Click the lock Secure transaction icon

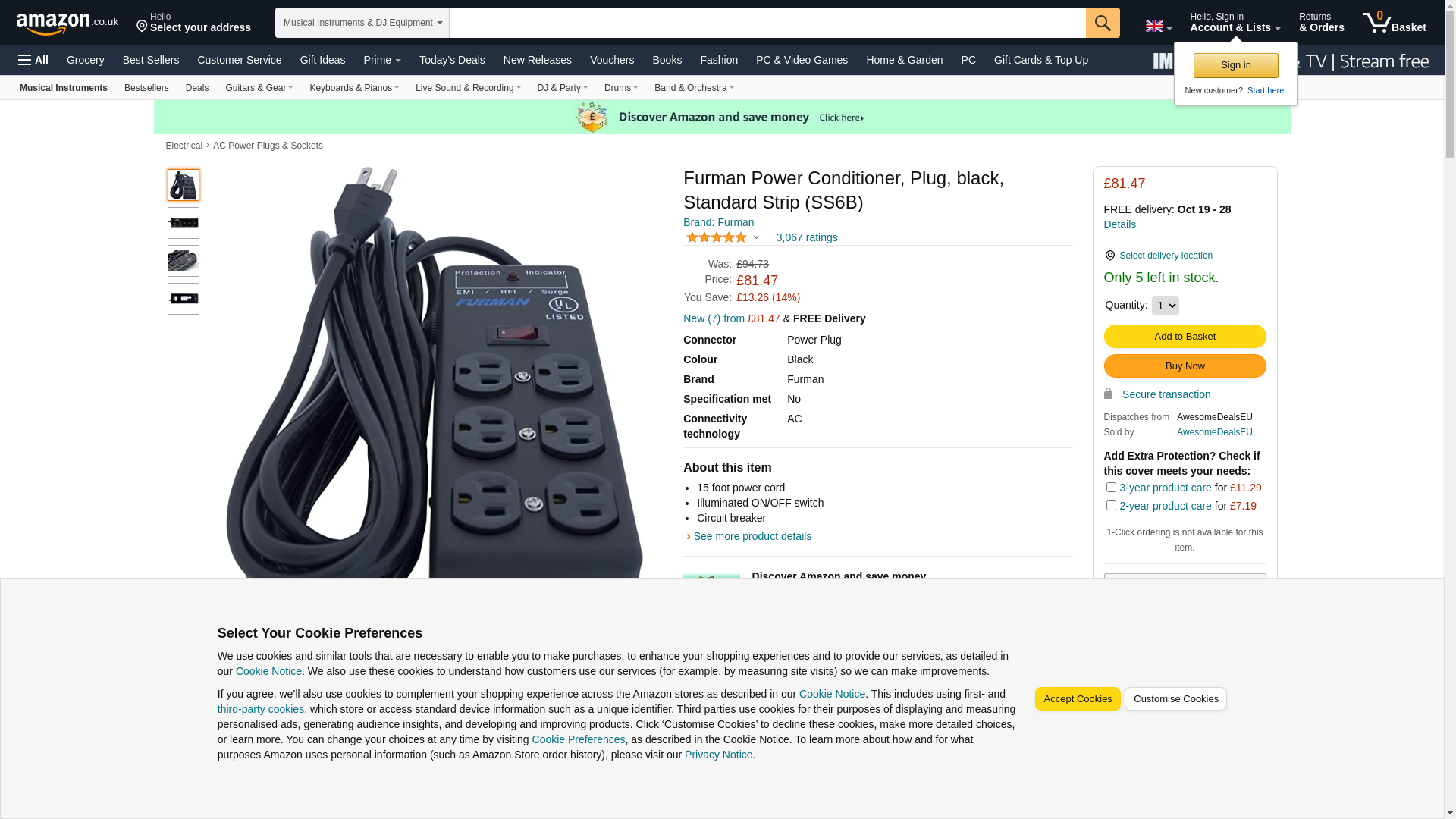pyautogui.click(x=1108, y=394)
